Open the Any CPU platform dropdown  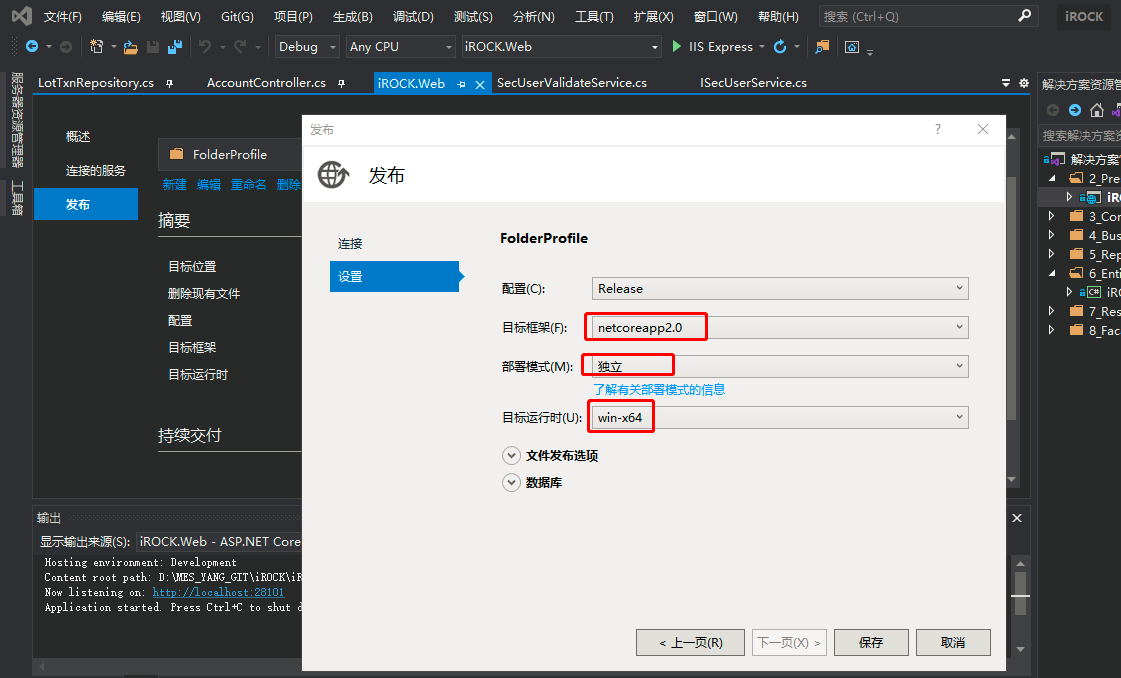tap(400, 46)
